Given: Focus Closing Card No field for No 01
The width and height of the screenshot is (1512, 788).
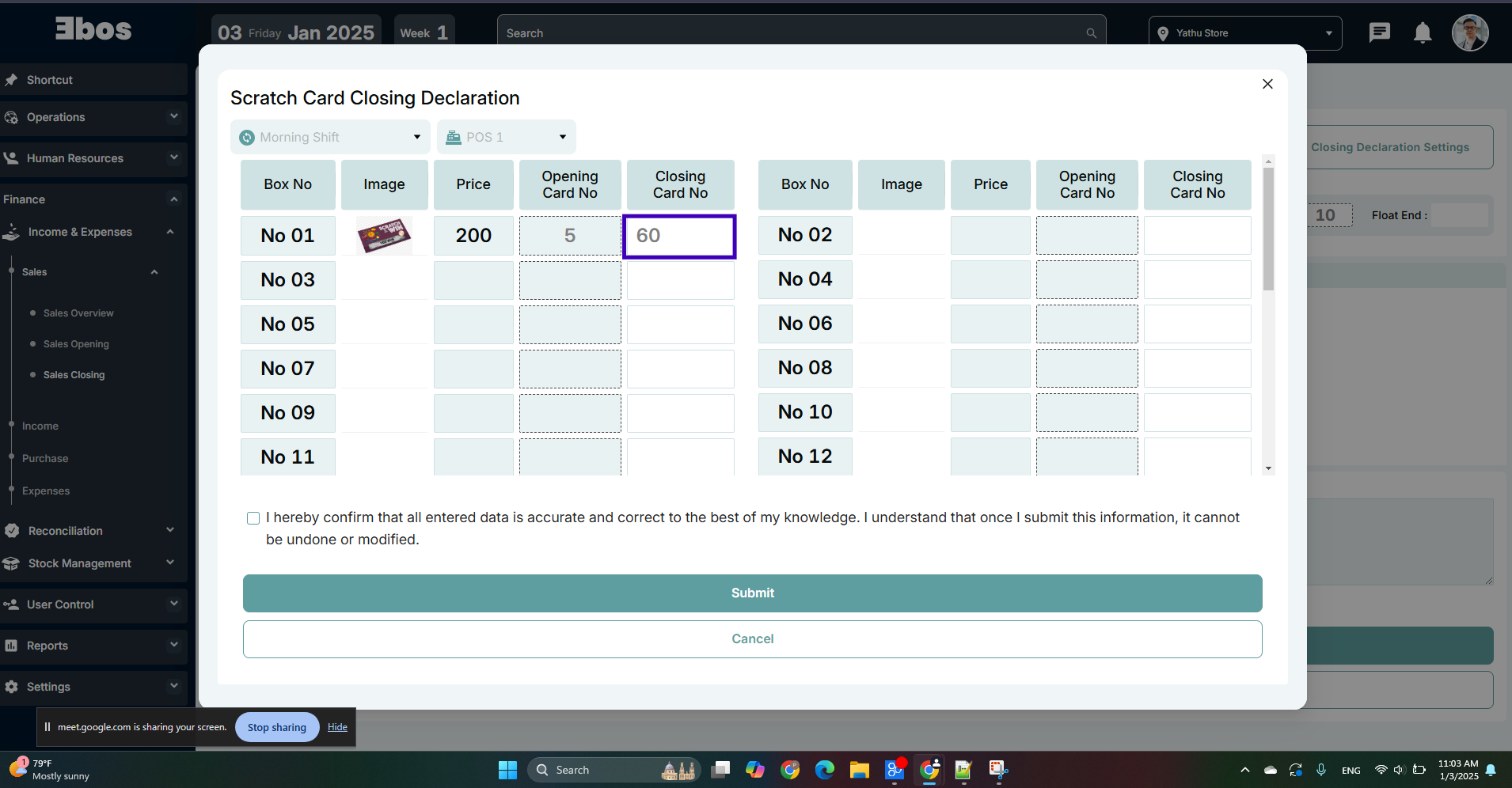Looking at the screenshot, I should pyautogui.click(x=680, y=236).
